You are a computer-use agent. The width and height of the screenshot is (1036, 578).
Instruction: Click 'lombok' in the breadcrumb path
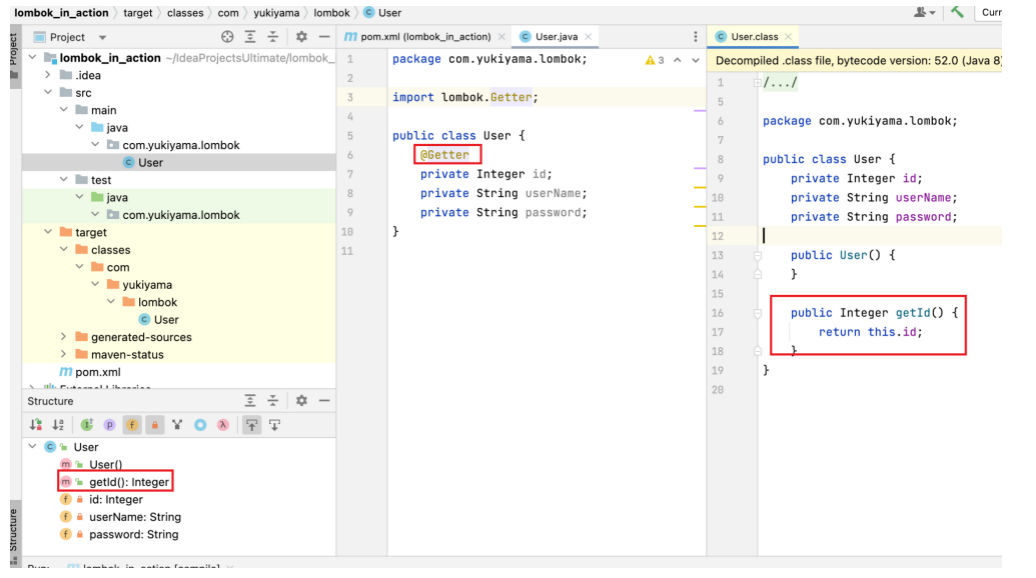point(332,13)
